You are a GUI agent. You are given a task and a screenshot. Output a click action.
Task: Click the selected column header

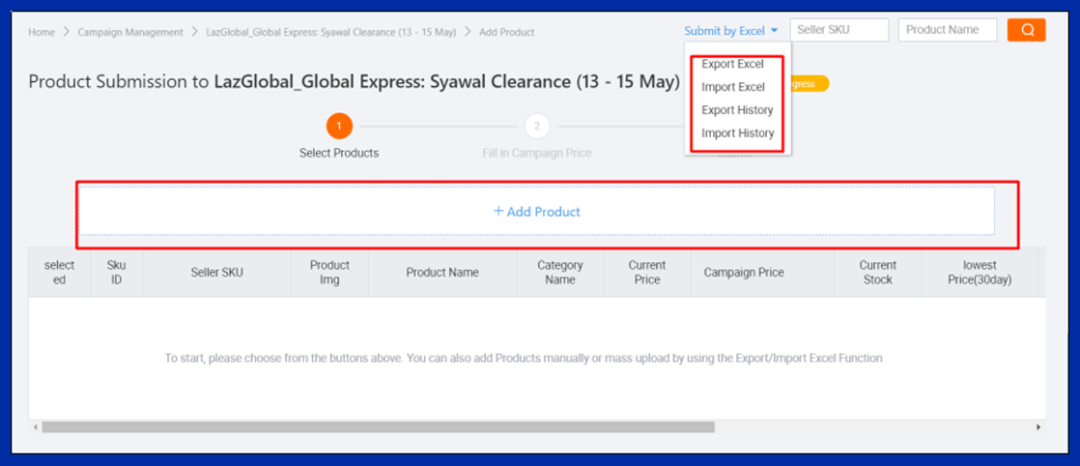pyautogui.click(x=59, y=273)
